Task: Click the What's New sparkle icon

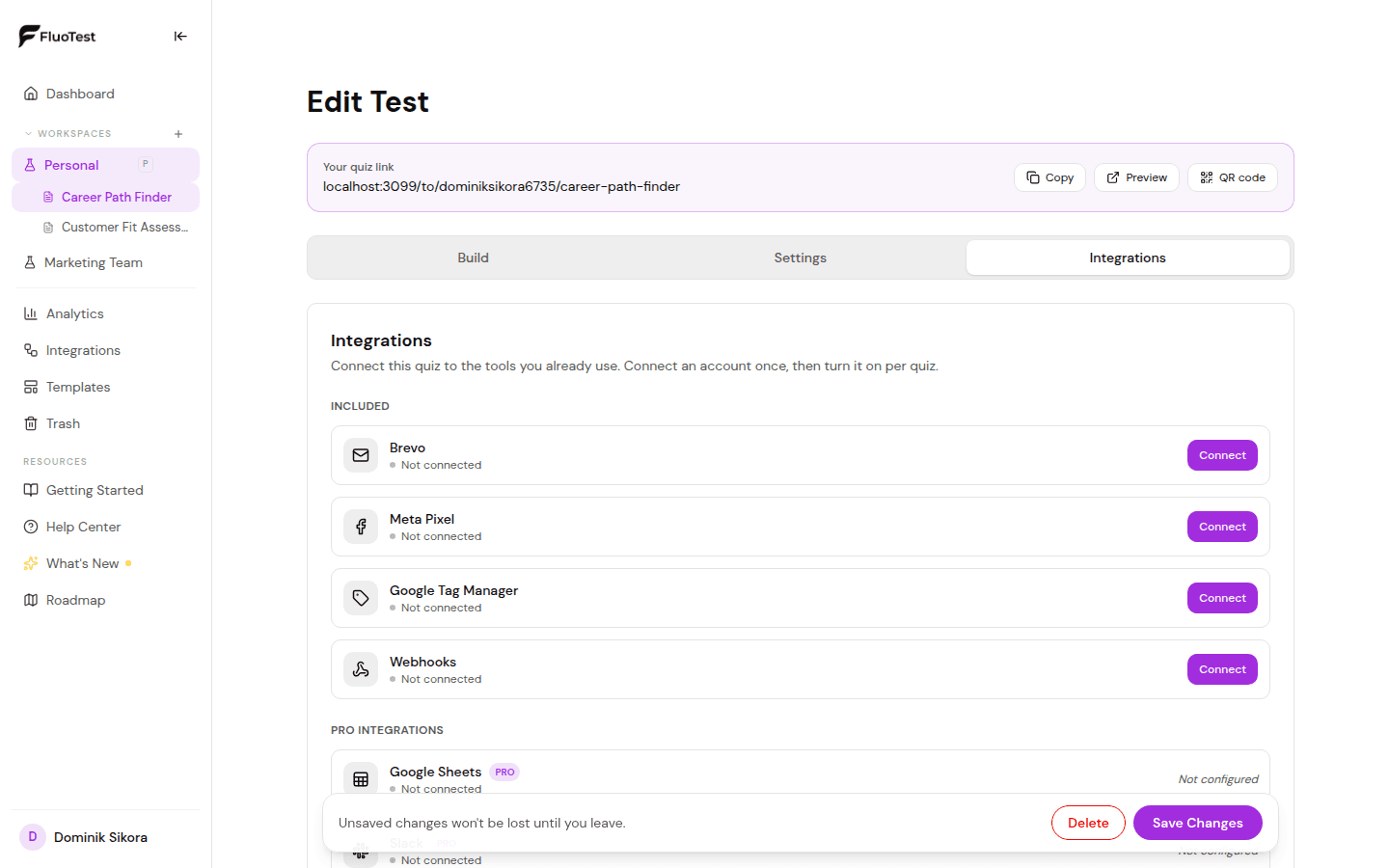Action: point(31,563)
